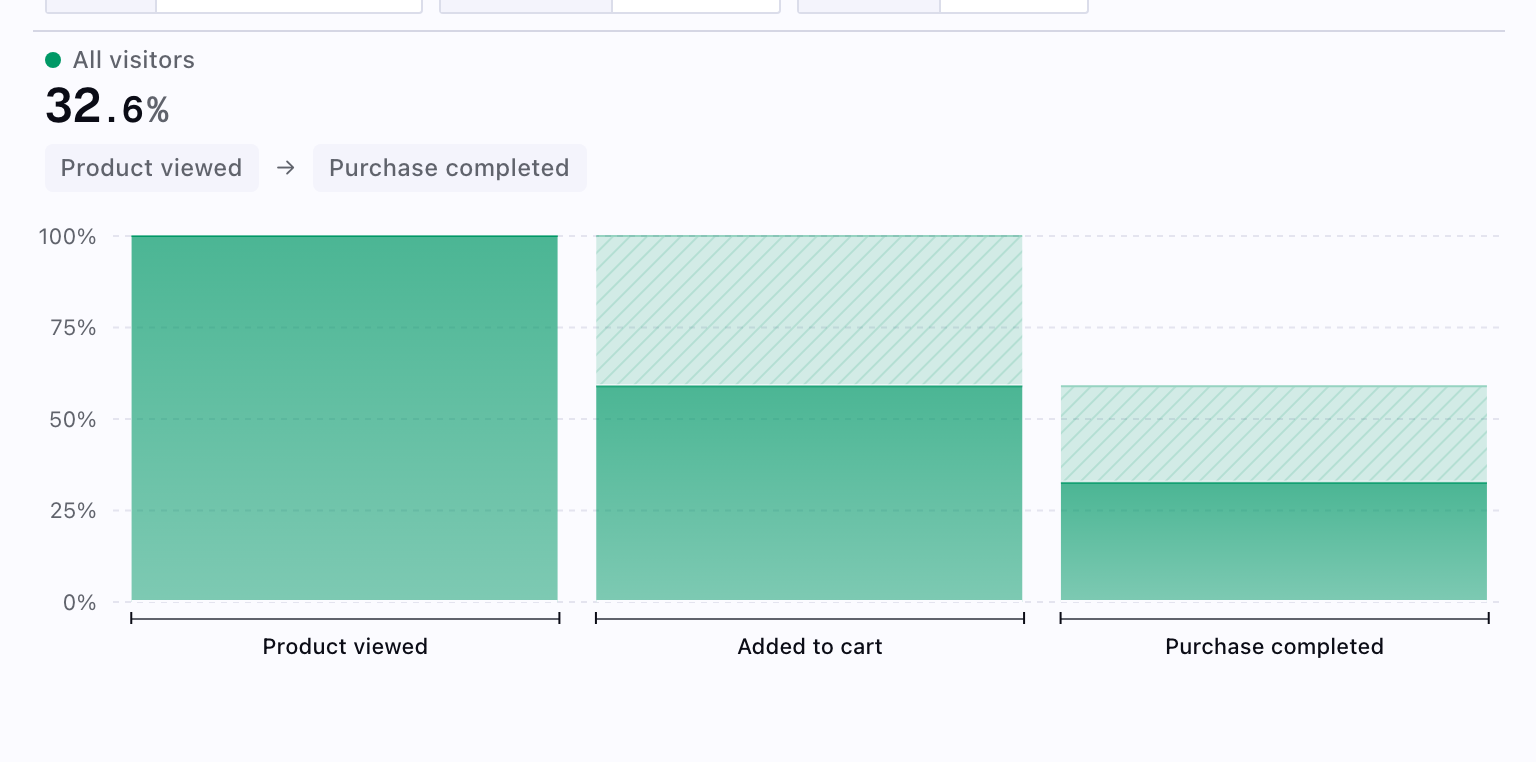Click the arrow between funnel step pills
The width and height of the screenshot is (1536, 762).
click(285, 168)
